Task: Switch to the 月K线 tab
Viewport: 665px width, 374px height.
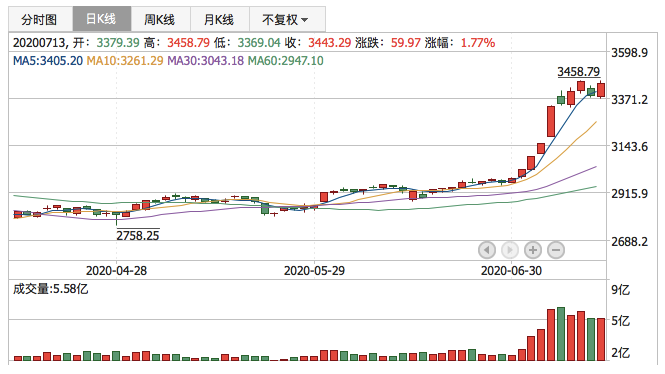Action: tap(220, 19)
